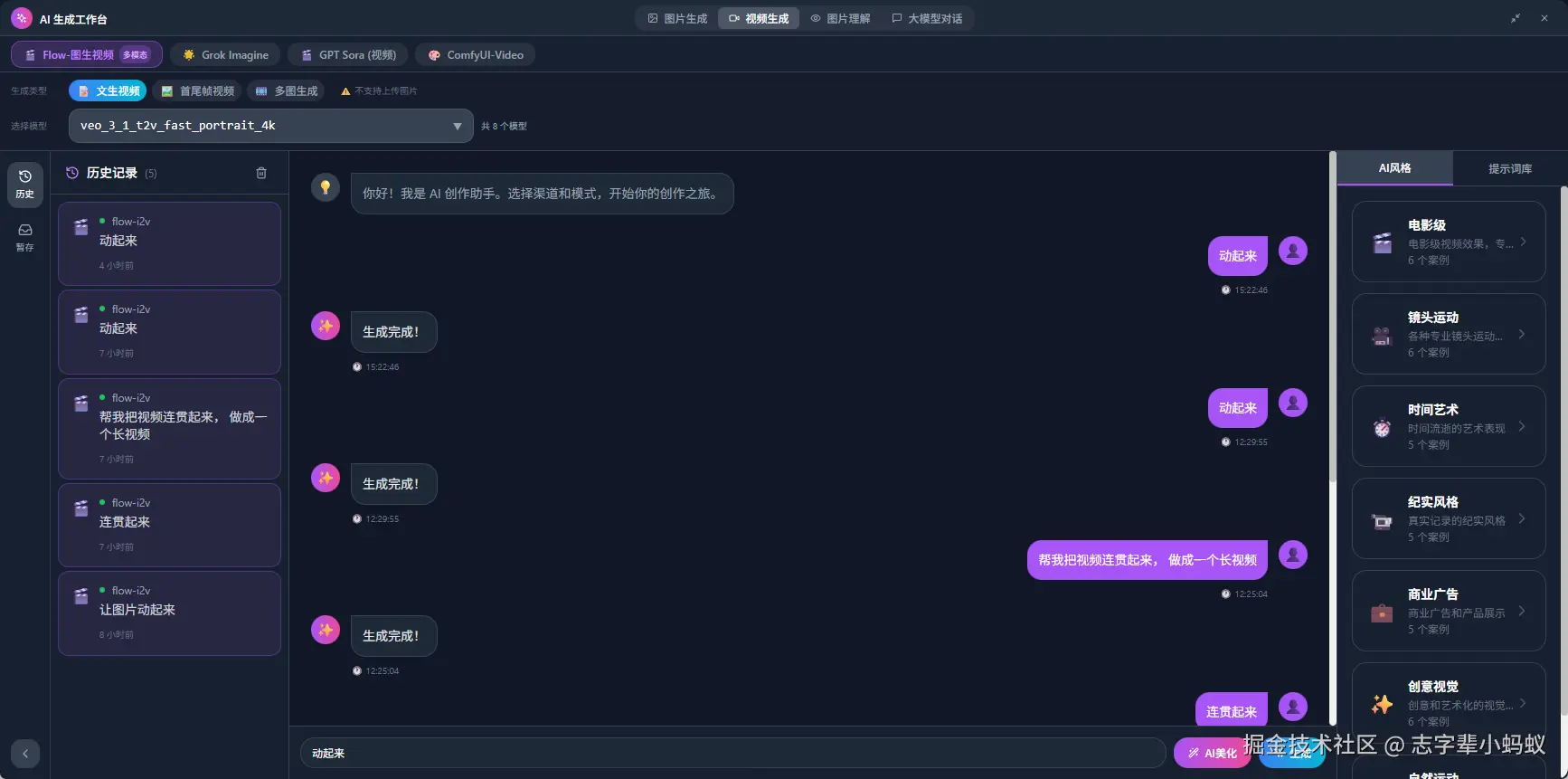Switch channel to GPT Sora (视频)
1568x779 pixels.
[348, 54]
